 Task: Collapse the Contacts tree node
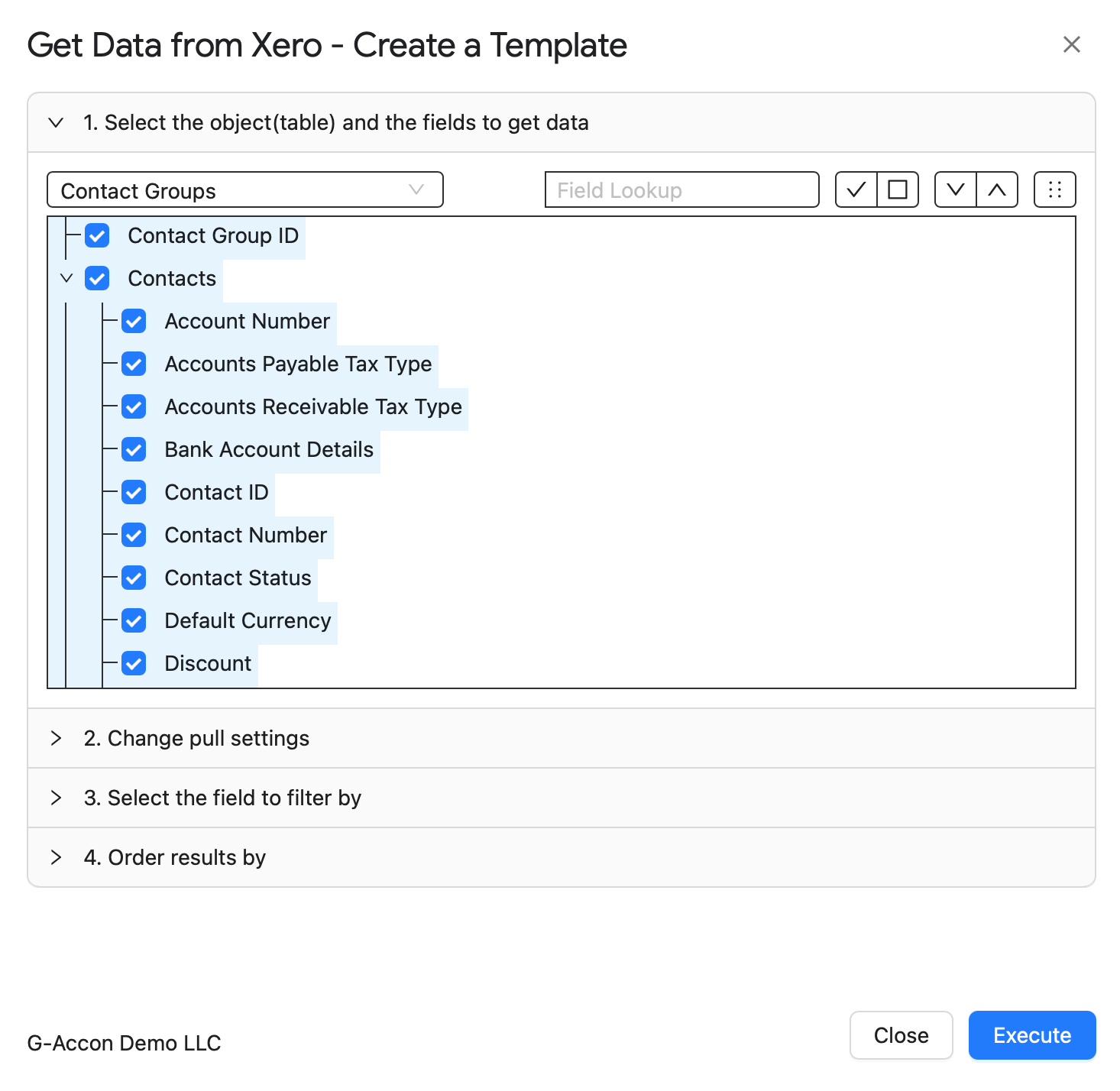coord(66,278)
